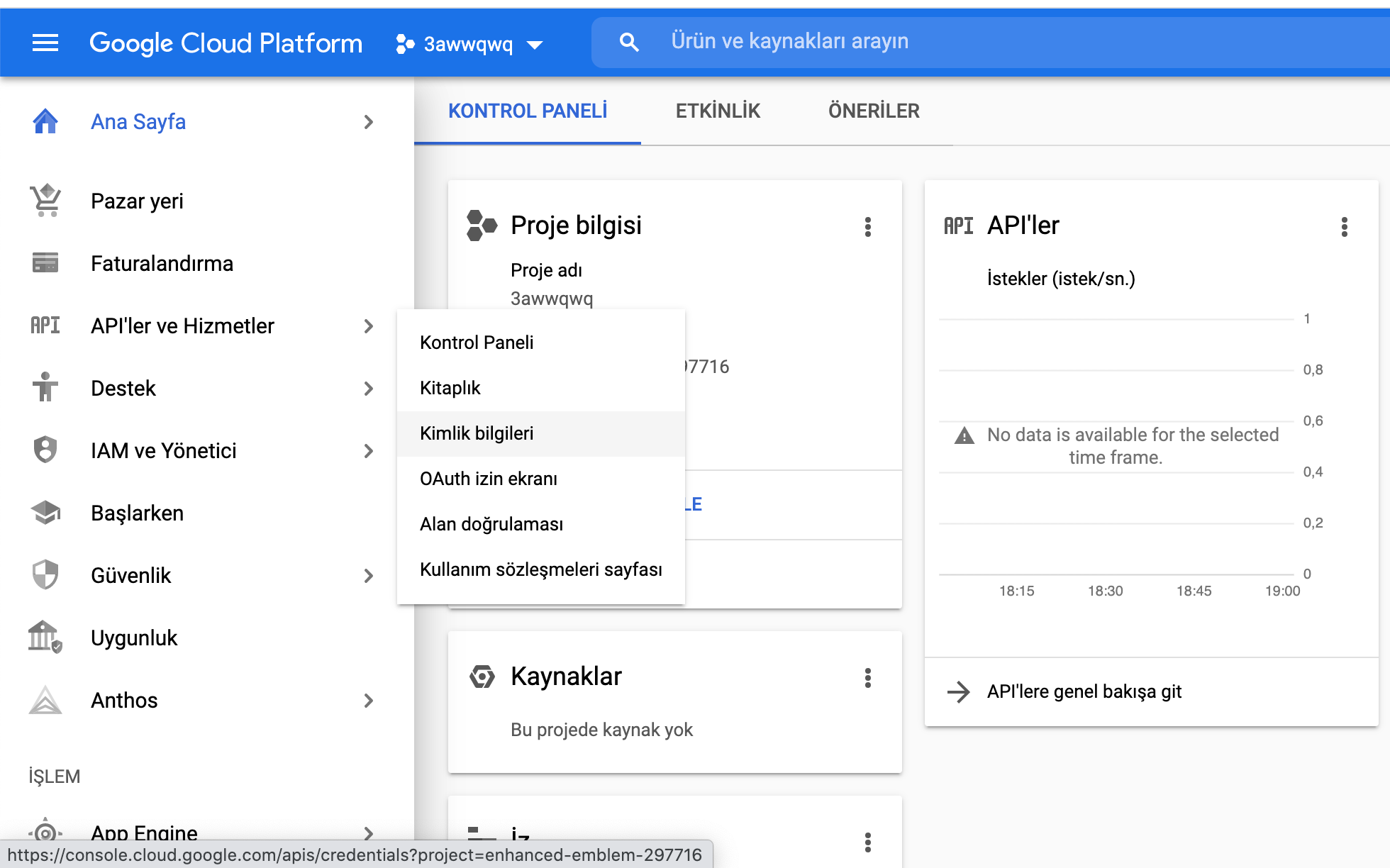The width and height of the screenshot is (1390, 868).
Task: Select OAuth izin ekranı menu entry
Action: click(488, 479)
